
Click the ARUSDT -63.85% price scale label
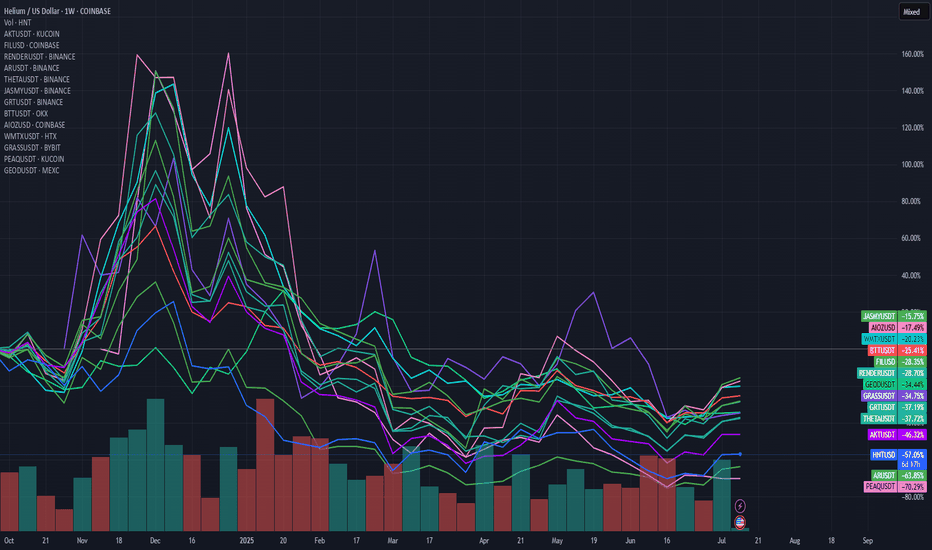point(899,476)
